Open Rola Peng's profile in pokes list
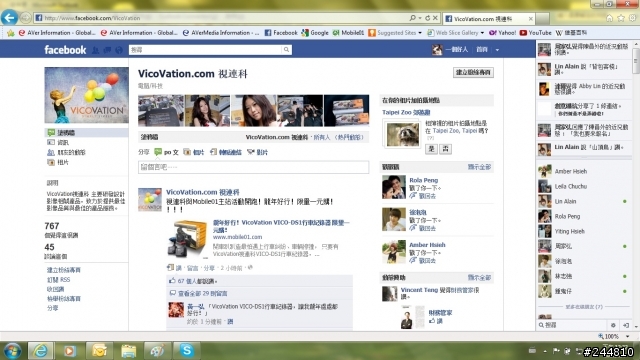Viewport: 640px width, 360px height. click(423, 180)
